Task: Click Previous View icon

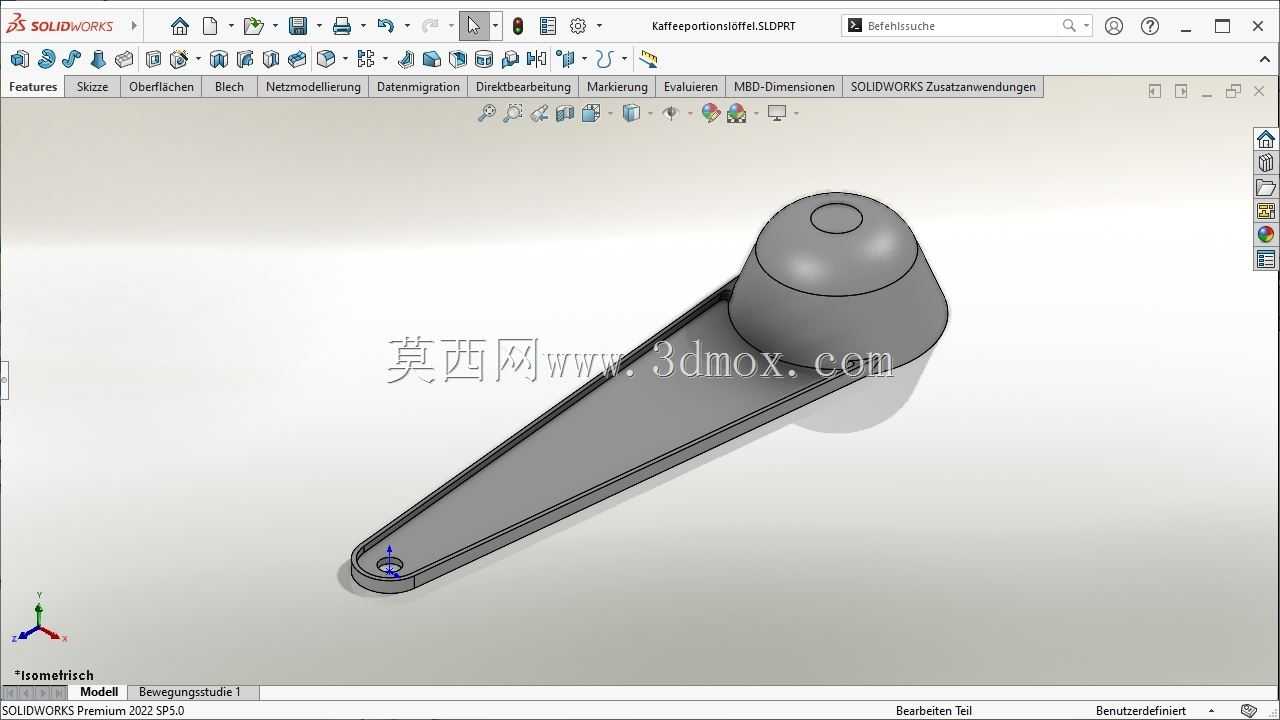Action: click(x=539, y=113)
